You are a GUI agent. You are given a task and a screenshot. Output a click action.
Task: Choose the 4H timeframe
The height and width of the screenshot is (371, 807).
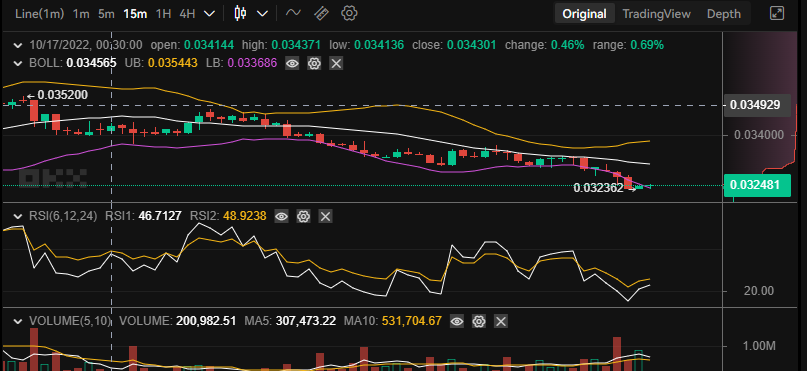[x=187, y=14]
